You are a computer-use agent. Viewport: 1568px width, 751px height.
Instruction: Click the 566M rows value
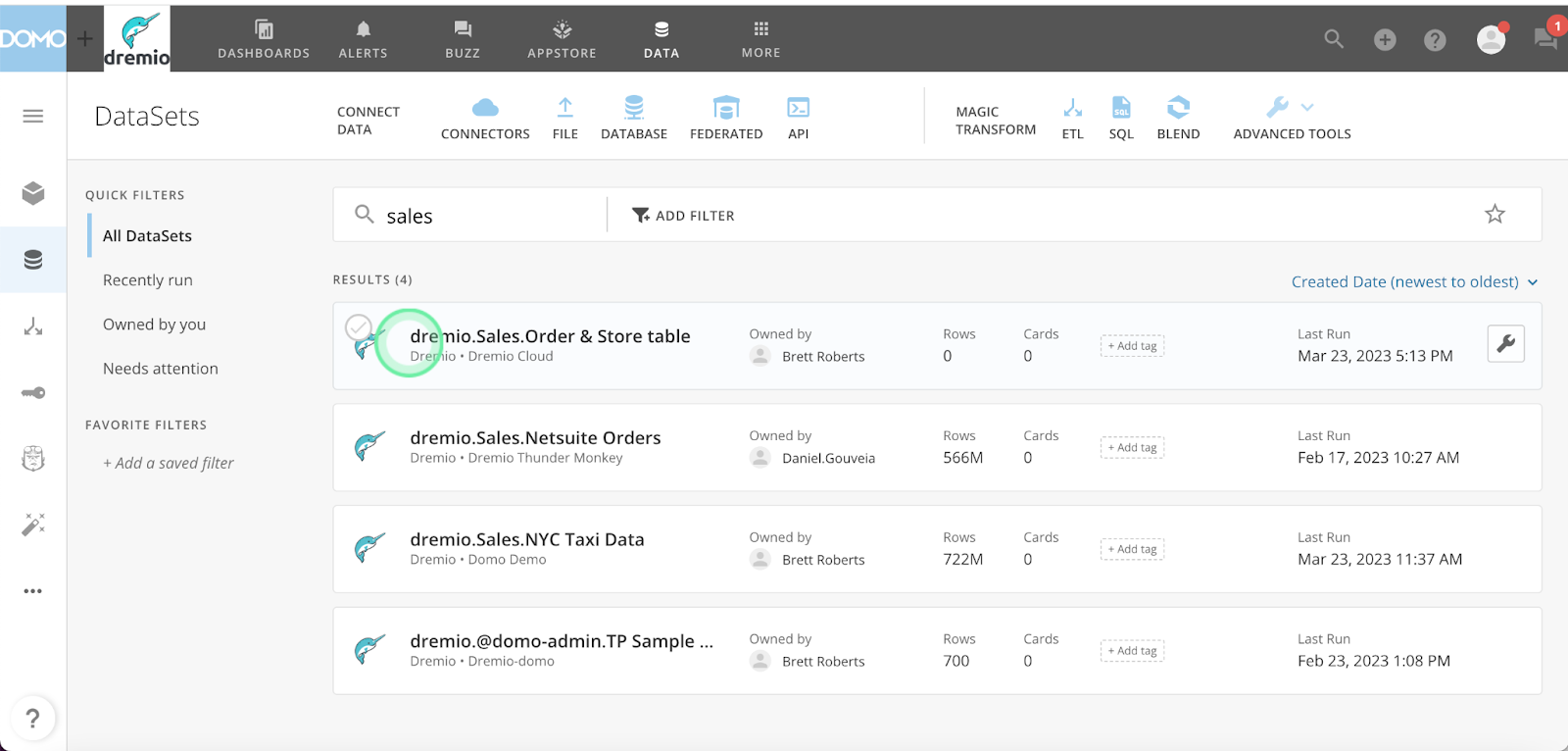tap(962, 458)
